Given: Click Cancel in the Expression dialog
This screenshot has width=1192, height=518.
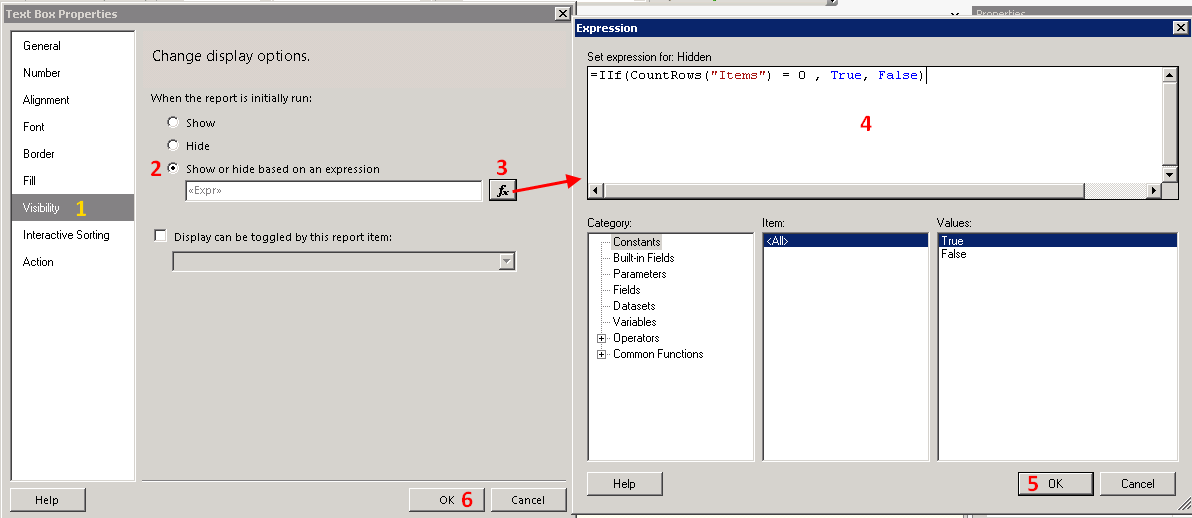Looking at the screenshot, I should pos(1137,484).
